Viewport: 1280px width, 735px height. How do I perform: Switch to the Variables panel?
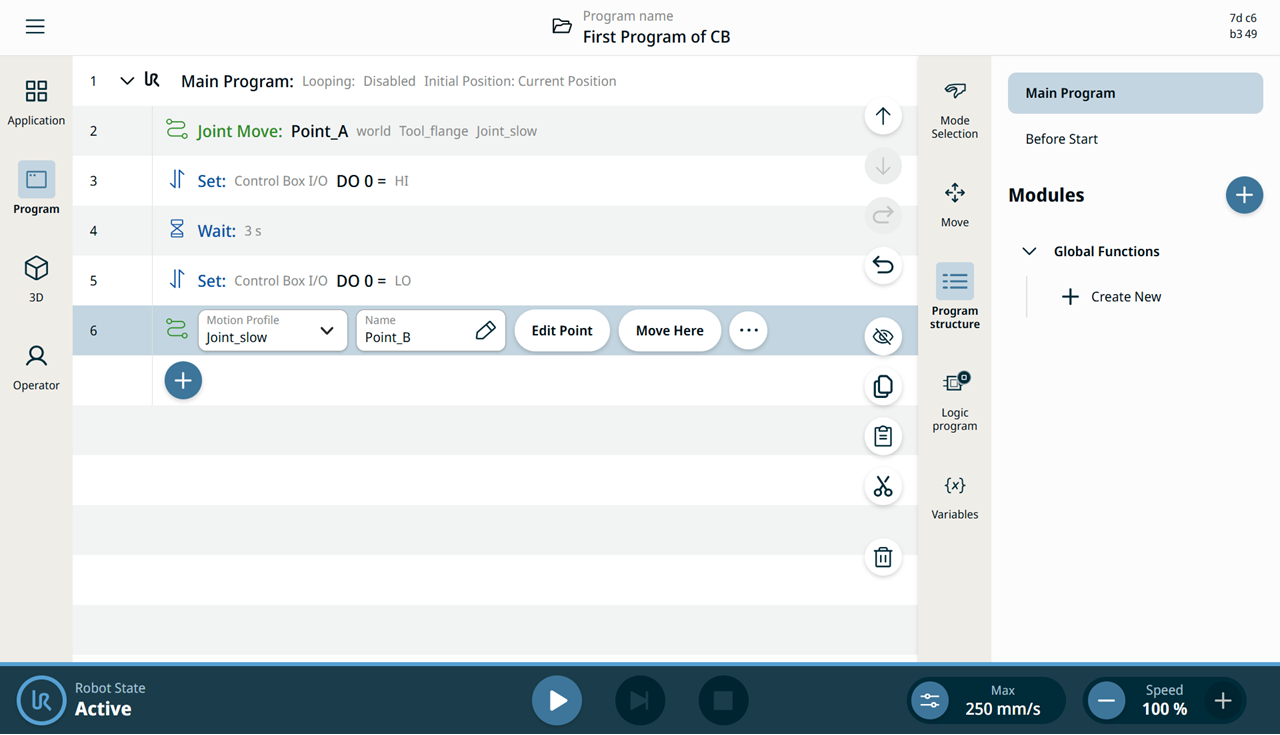(x=955, y=497)
